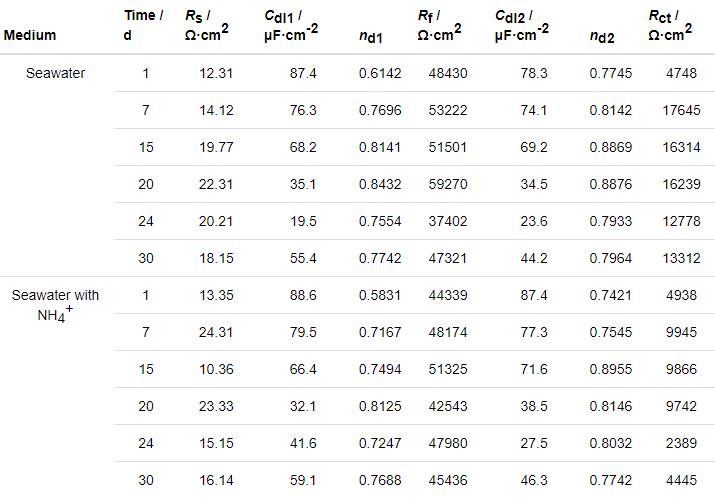Click the Cdl2 column header

522,25
